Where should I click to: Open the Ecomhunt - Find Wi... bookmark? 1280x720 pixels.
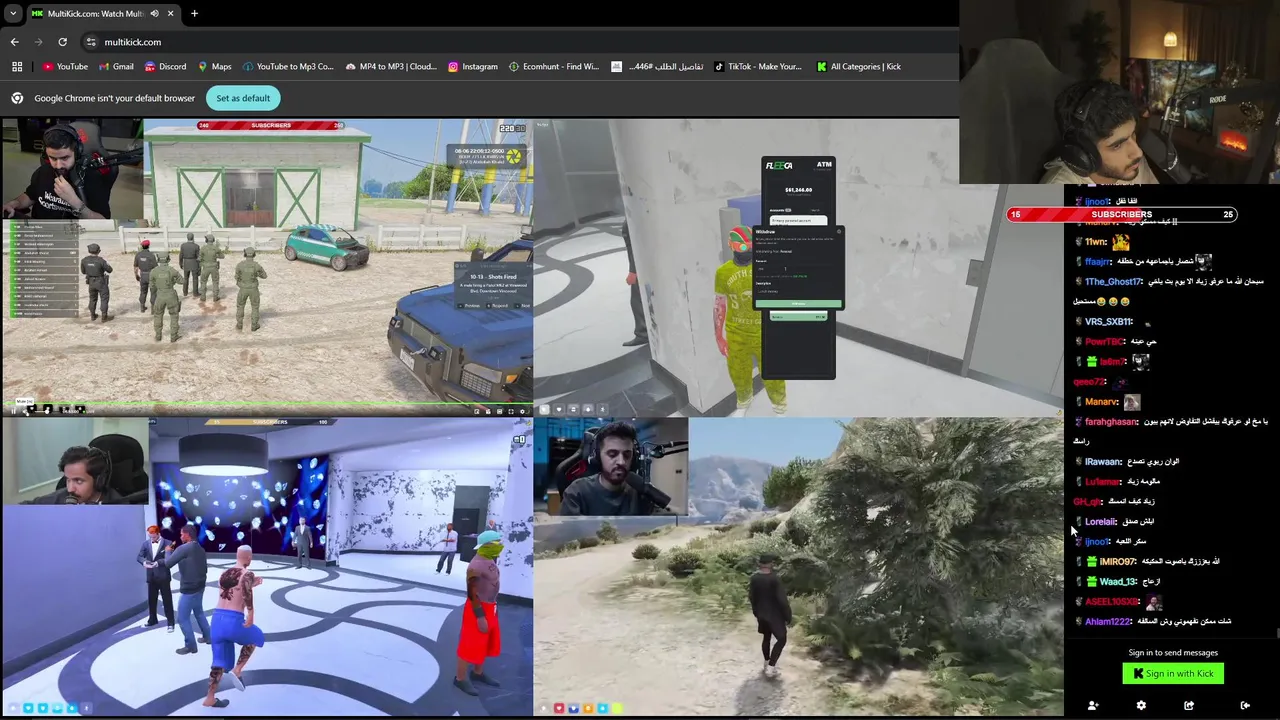pos(553,67)
